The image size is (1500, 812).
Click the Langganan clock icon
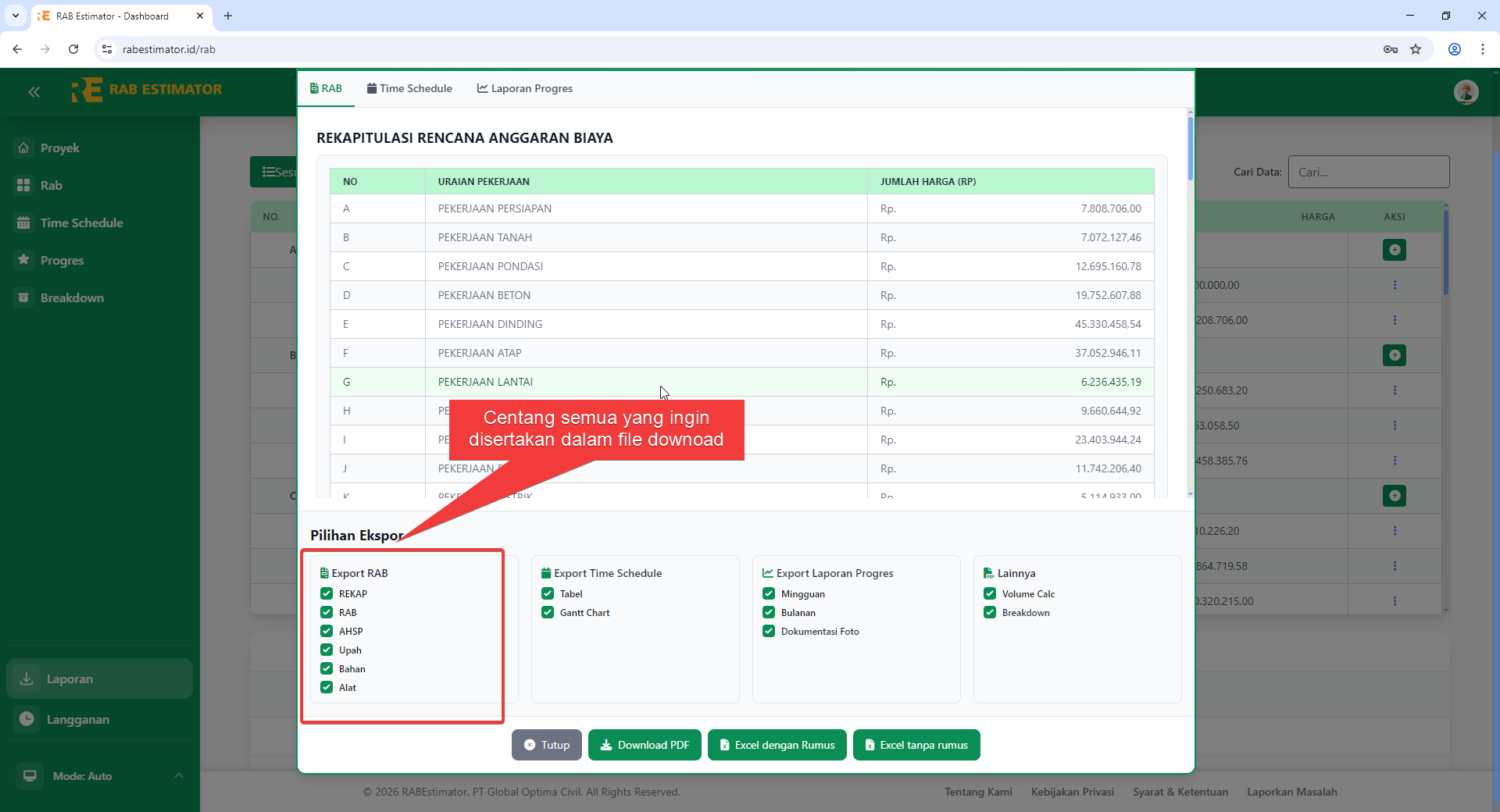tap(27, 719)
